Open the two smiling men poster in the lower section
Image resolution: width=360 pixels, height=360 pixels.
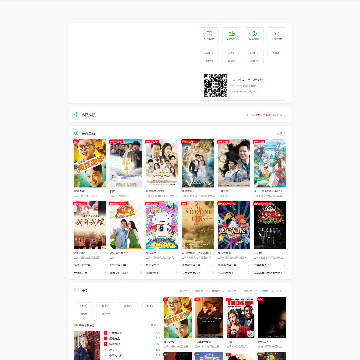tap(178, 318)
